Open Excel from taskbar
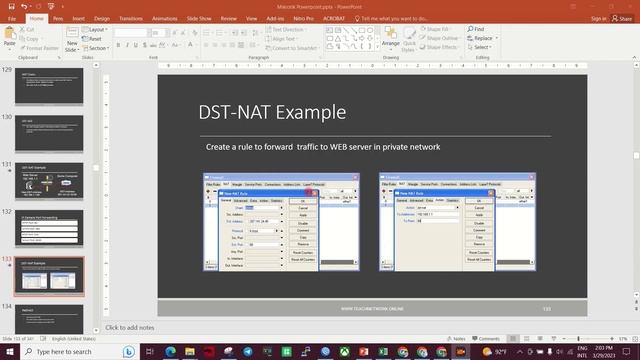 (383, 351)
